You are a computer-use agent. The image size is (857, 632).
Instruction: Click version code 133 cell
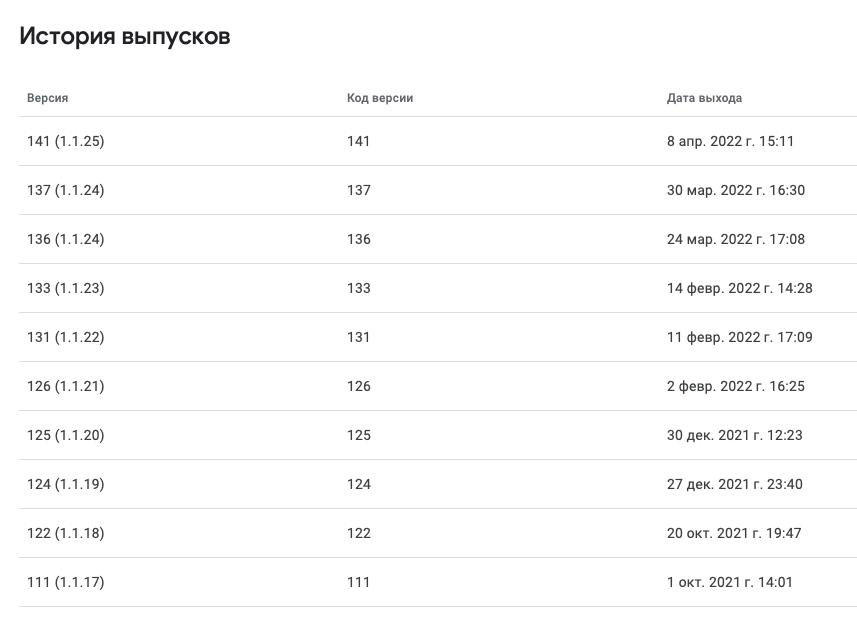click(359, 288)
